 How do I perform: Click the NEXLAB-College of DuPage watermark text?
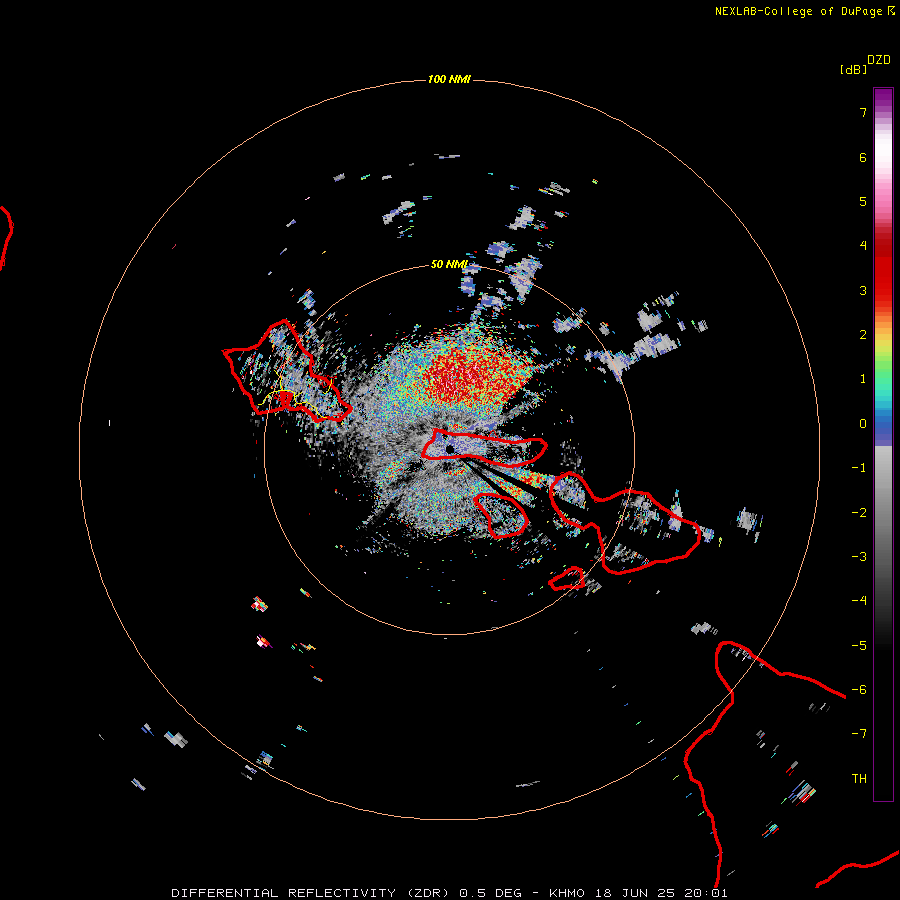tap(804, 11)
